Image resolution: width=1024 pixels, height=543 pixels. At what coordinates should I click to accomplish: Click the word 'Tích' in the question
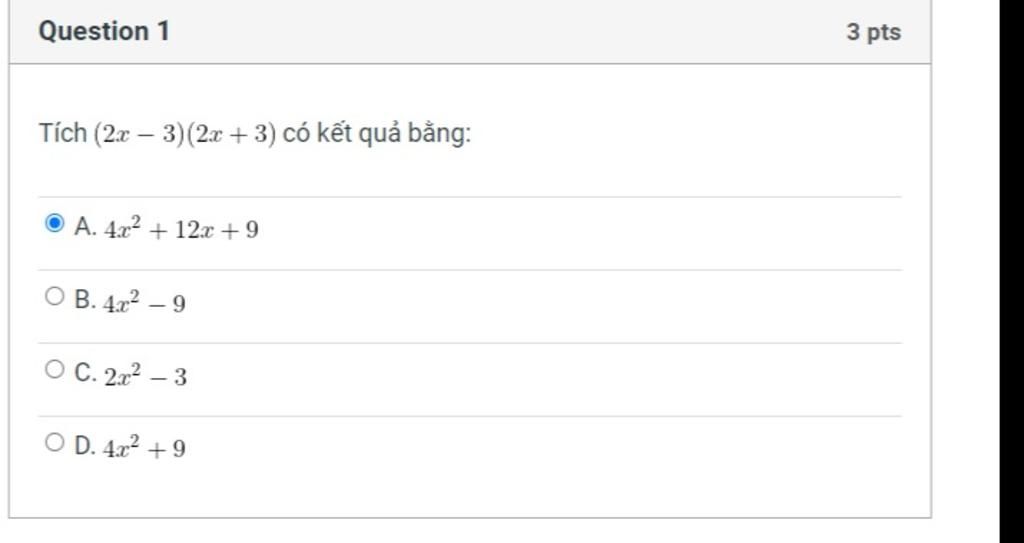(63, 133)
